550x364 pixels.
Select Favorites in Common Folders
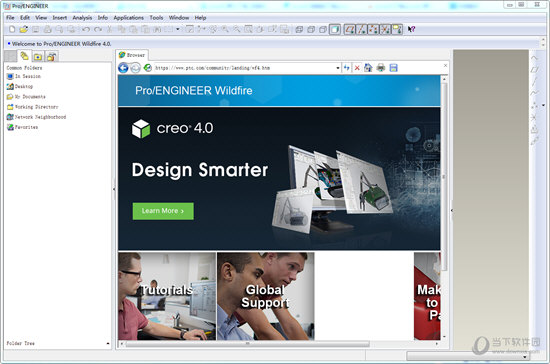(22, 127)
